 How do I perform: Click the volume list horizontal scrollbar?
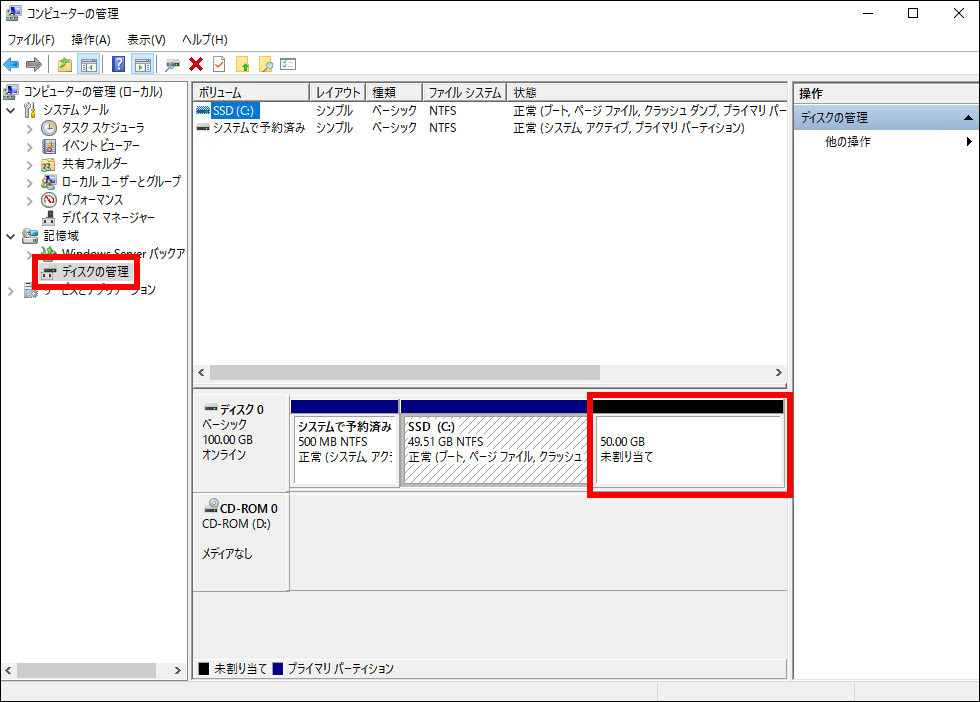pos(400,372)
